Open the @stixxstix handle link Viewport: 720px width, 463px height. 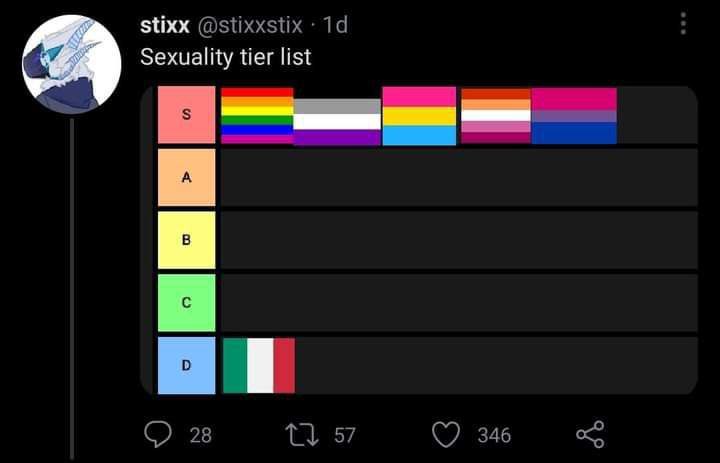(257, 25)
